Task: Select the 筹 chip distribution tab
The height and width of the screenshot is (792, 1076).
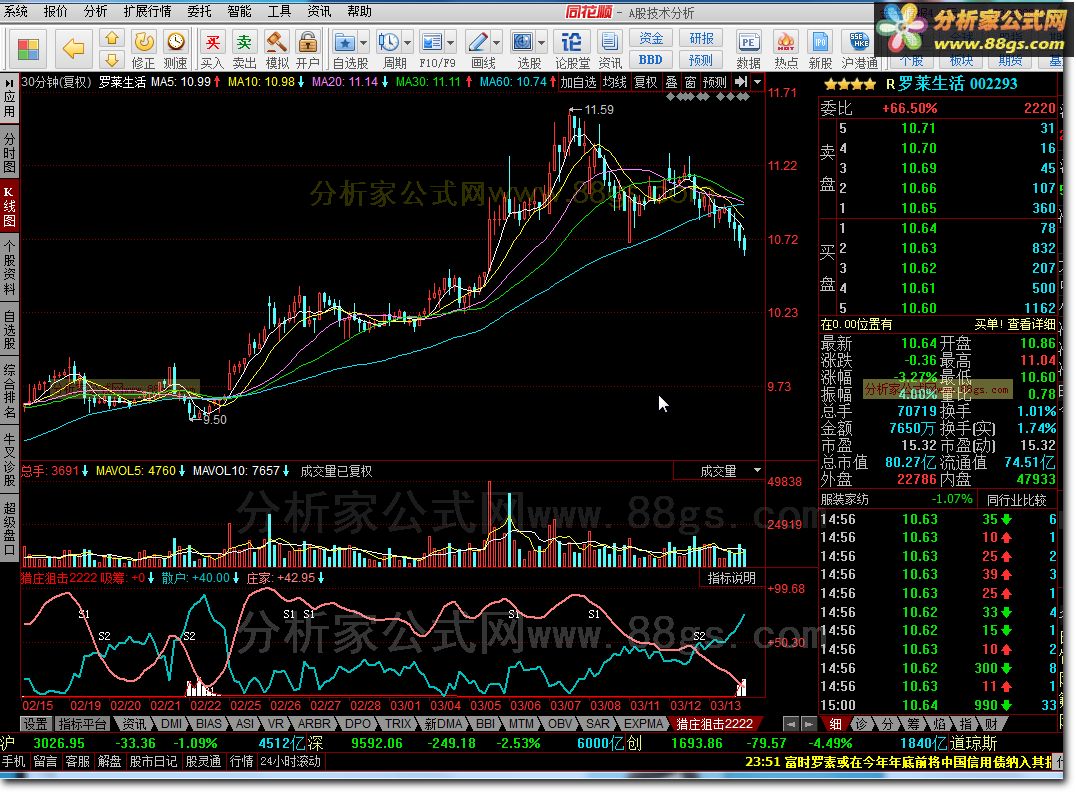Action: tap(913, 723)
